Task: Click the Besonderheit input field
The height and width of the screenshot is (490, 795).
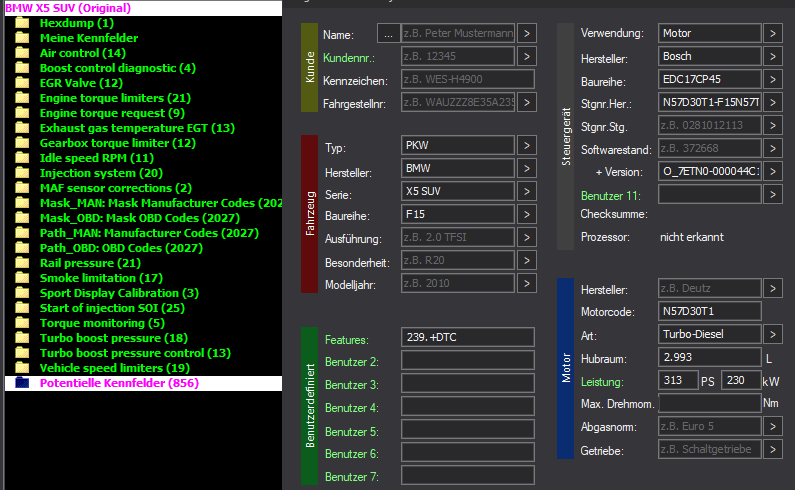Action: [x=458, y=261]
